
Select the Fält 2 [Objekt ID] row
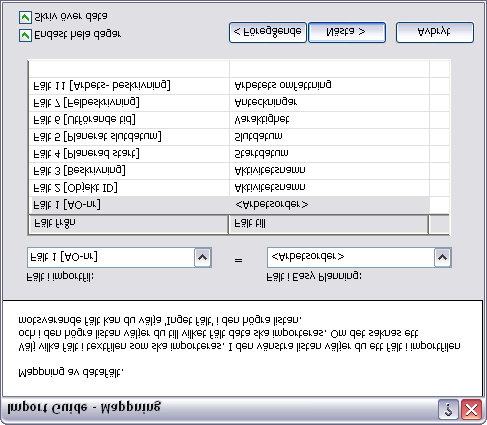tap(229, 188)
